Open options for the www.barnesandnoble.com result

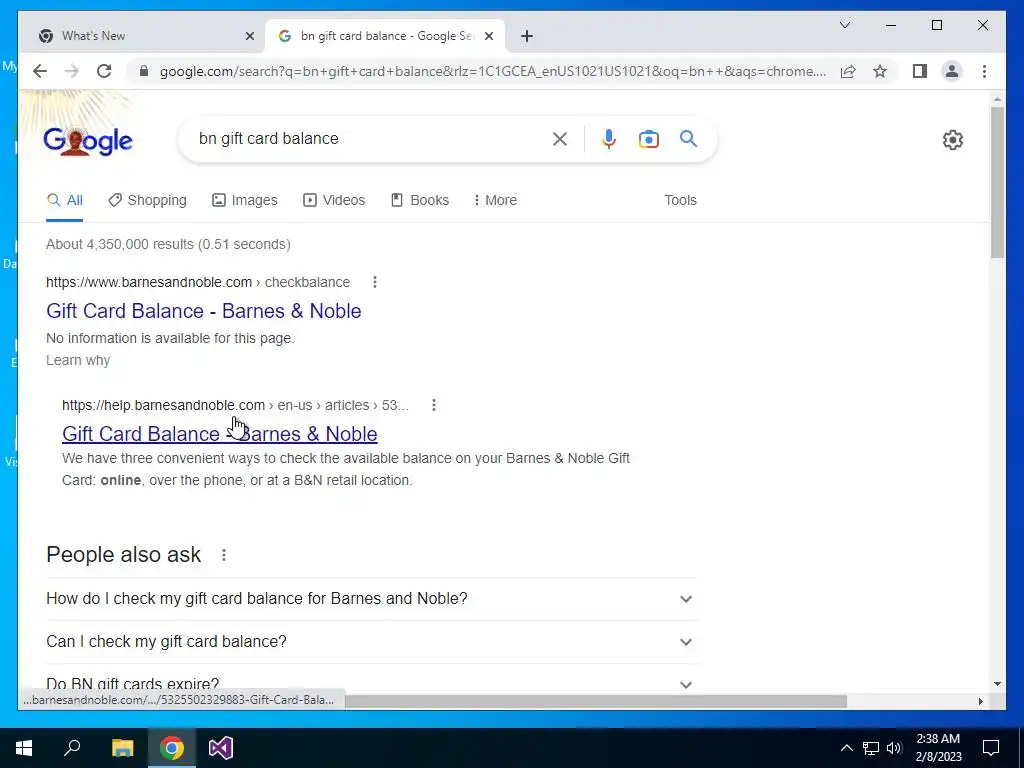pyautogui.click(x=374, y=282)
